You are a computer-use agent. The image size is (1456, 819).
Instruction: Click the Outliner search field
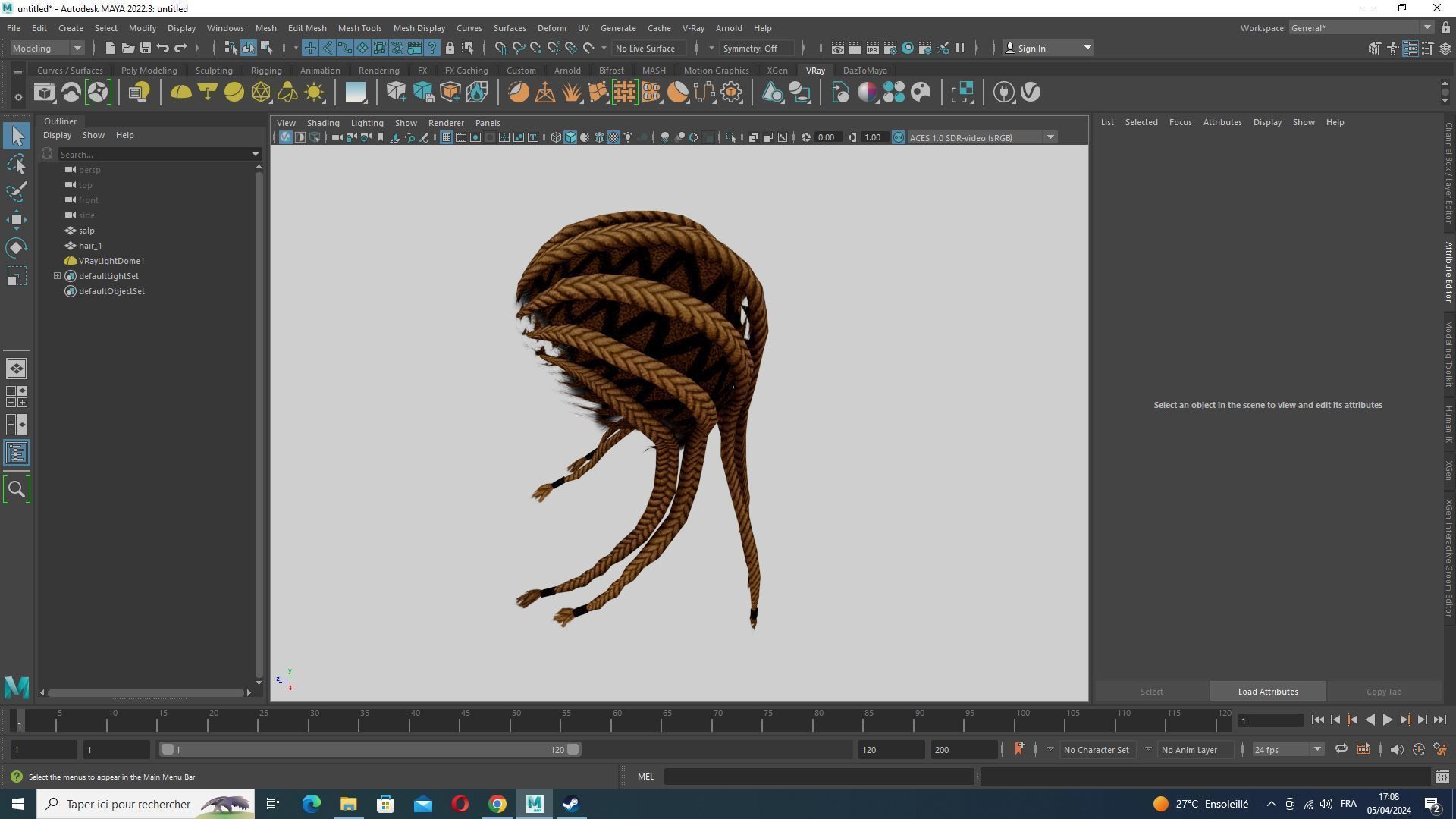[x=155, y=154]
